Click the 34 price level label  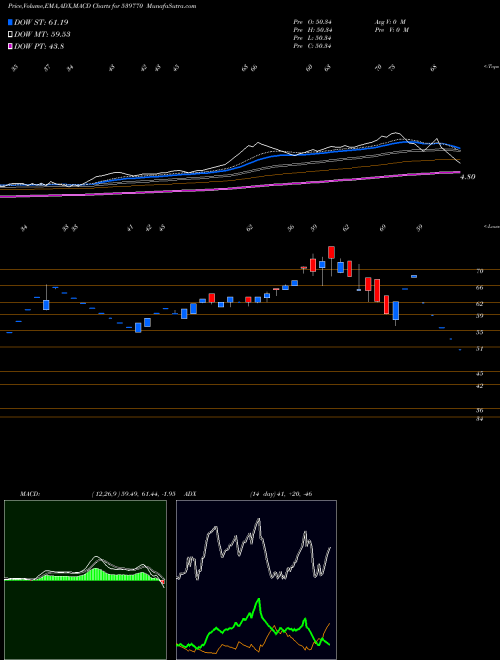coord(479,419)
